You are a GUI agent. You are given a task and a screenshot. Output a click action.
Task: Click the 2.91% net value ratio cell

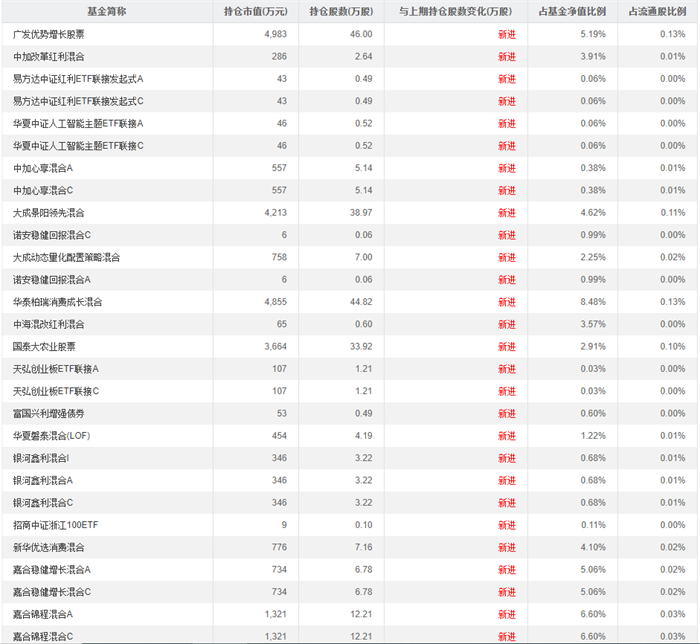click(593, 347)
